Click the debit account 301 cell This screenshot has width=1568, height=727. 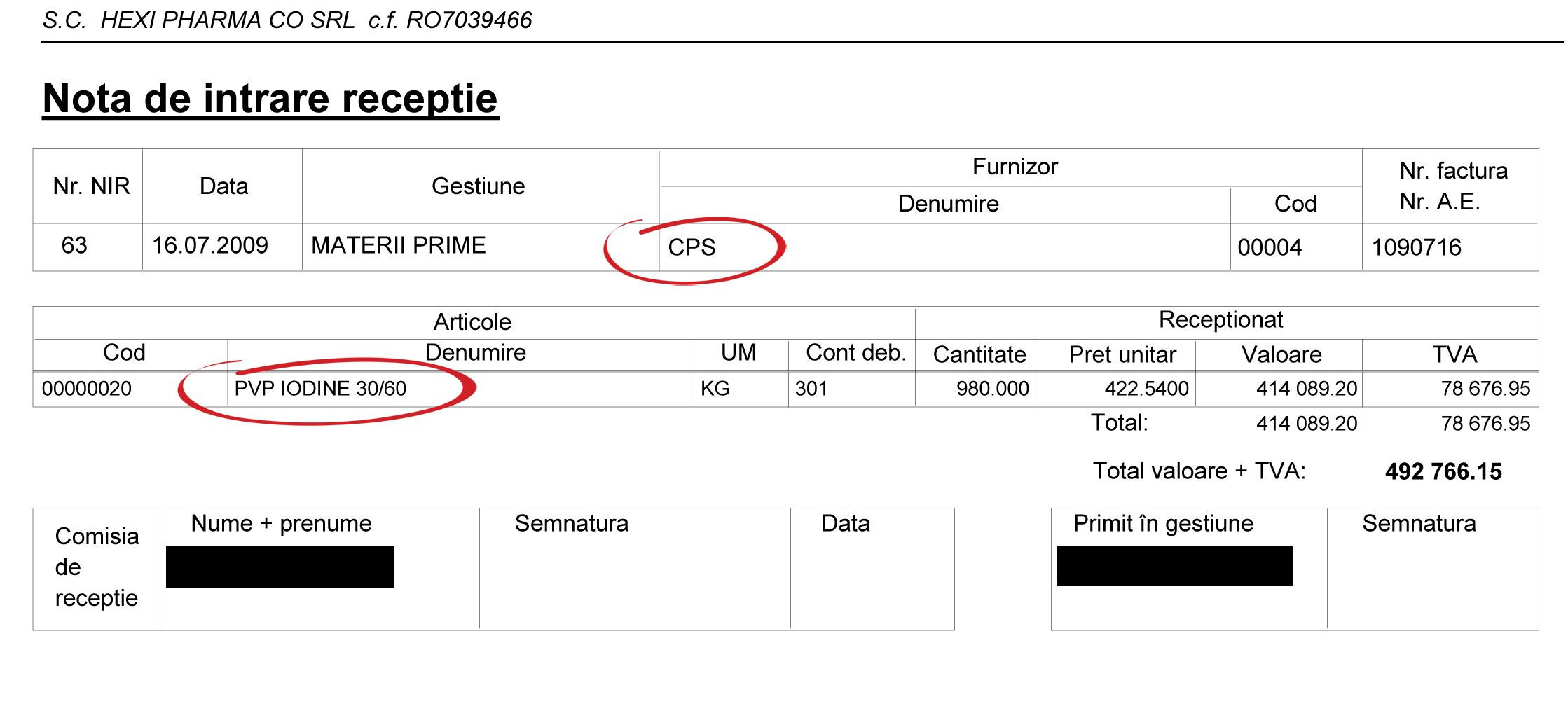pos(851,389)
